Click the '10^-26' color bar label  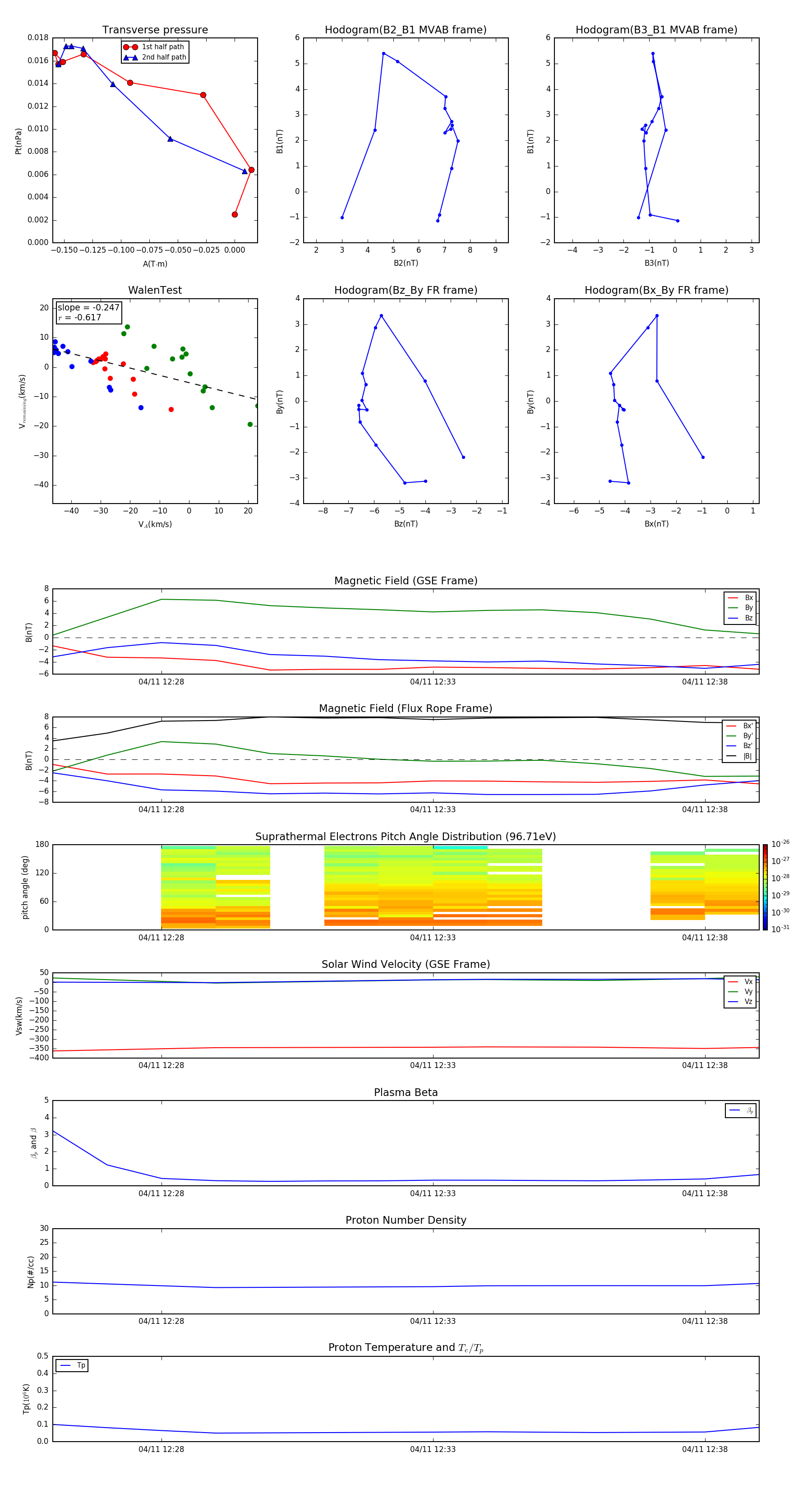tap(780, 844)
